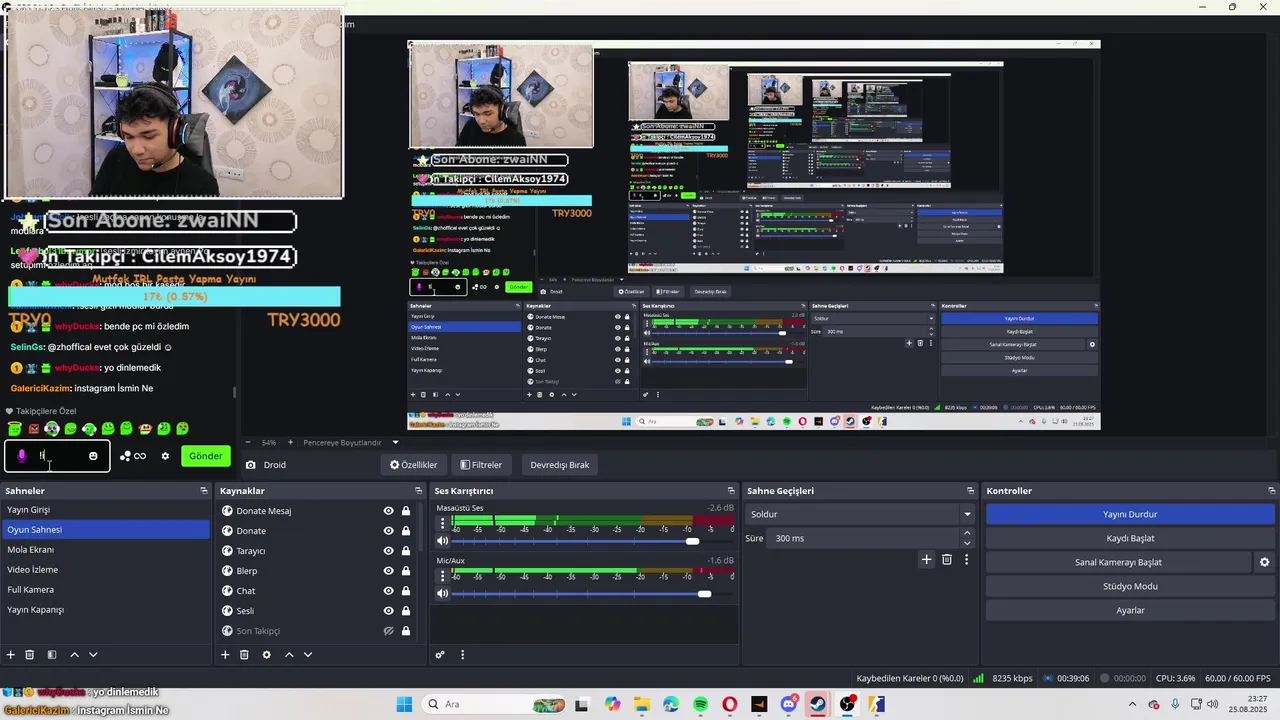Screen dimensions: 1280x720
Task: Float the Ses Karıştırıcı dock icon
Action: coord(733,491)
